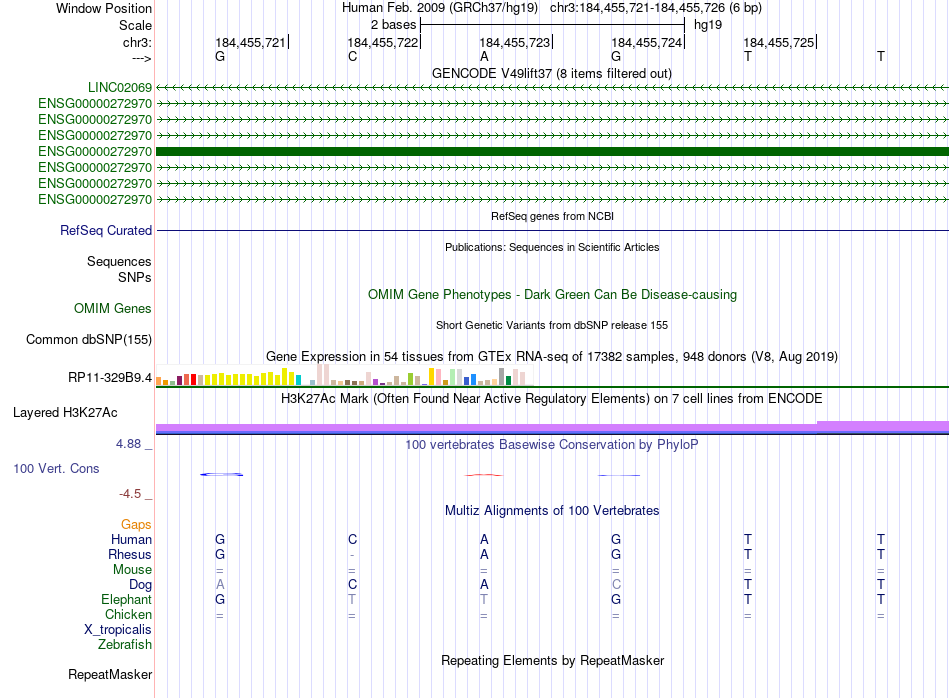Open 100 vertebrates Basewise Conservation by PhyloP title

click(552, 445)
